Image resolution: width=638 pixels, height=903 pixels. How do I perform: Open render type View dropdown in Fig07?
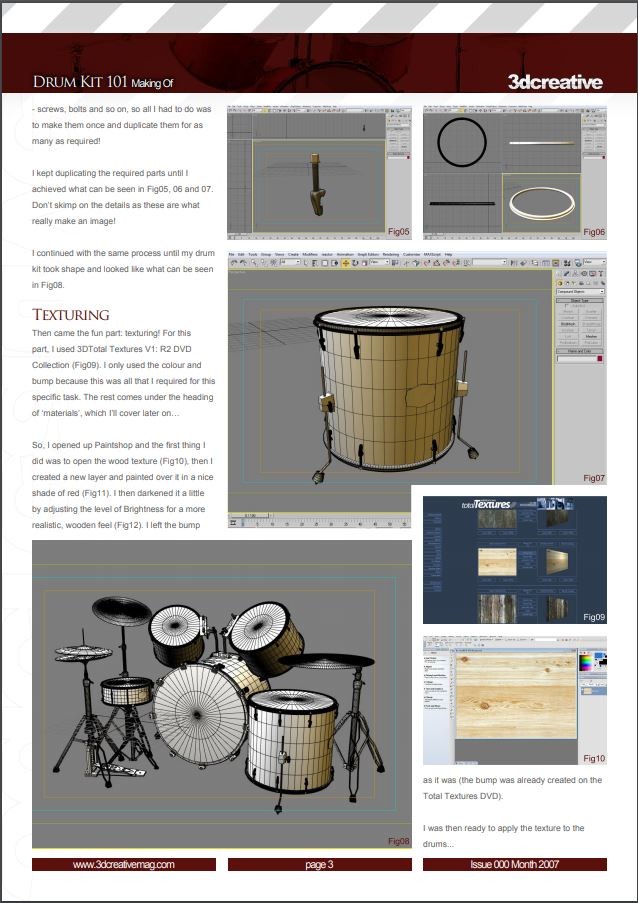tap(595, 262)
